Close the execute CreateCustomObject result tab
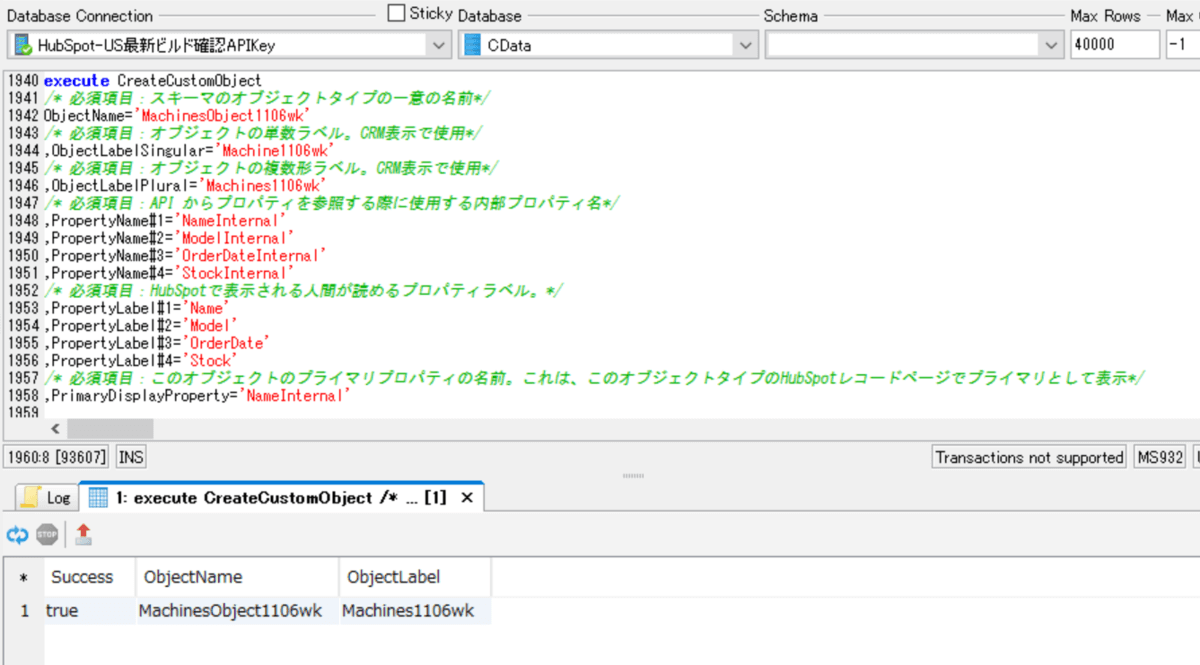 466,497
